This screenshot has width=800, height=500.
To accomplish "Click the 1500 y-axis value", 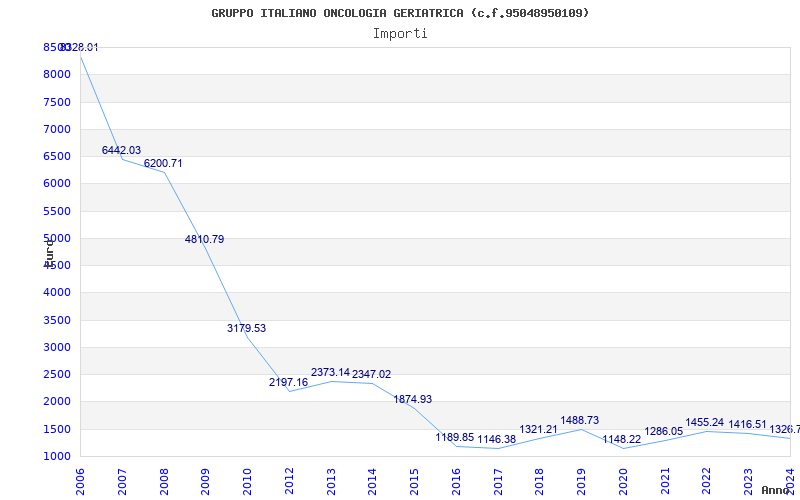I will tap(57, 429).
